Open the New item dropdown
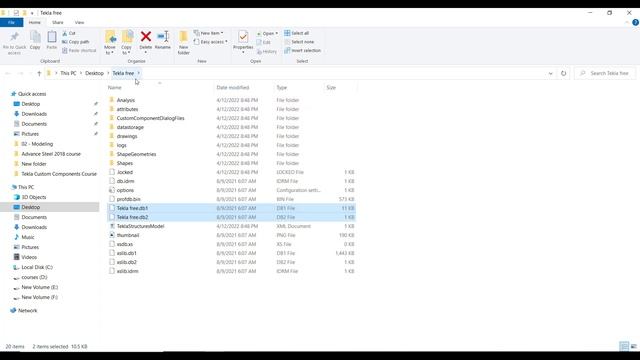Viewport: 640px width, 360px height. point(209,33)
